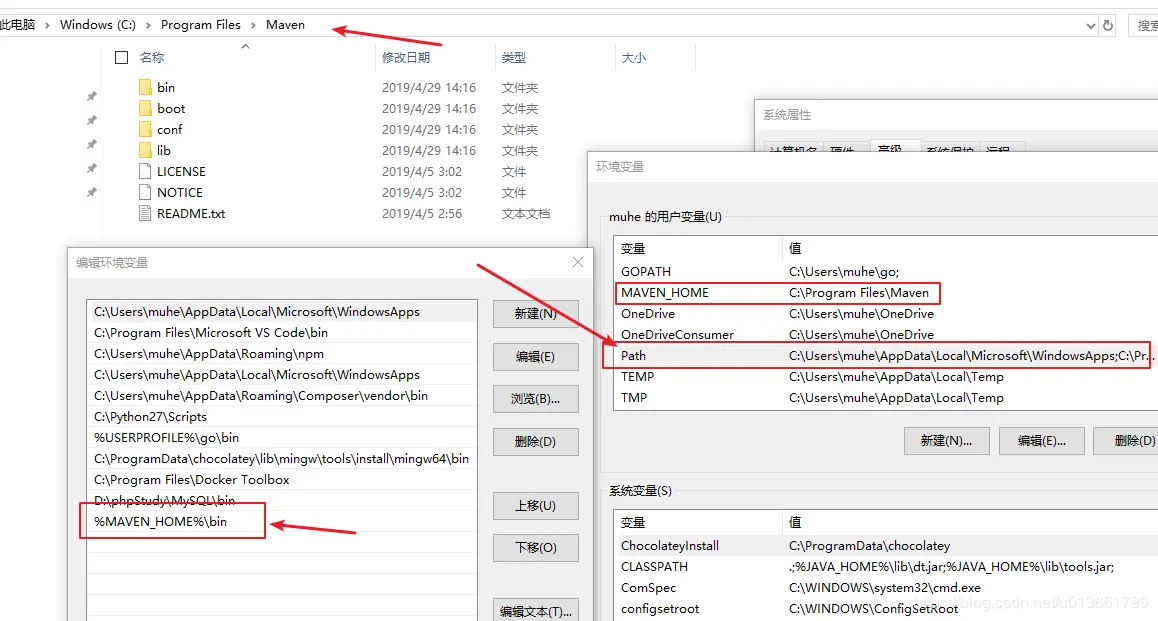Refresh the Explorer address bar
Image resolution: width=1158 pixels, height=621 pixels.
(x=1108, y=25)
